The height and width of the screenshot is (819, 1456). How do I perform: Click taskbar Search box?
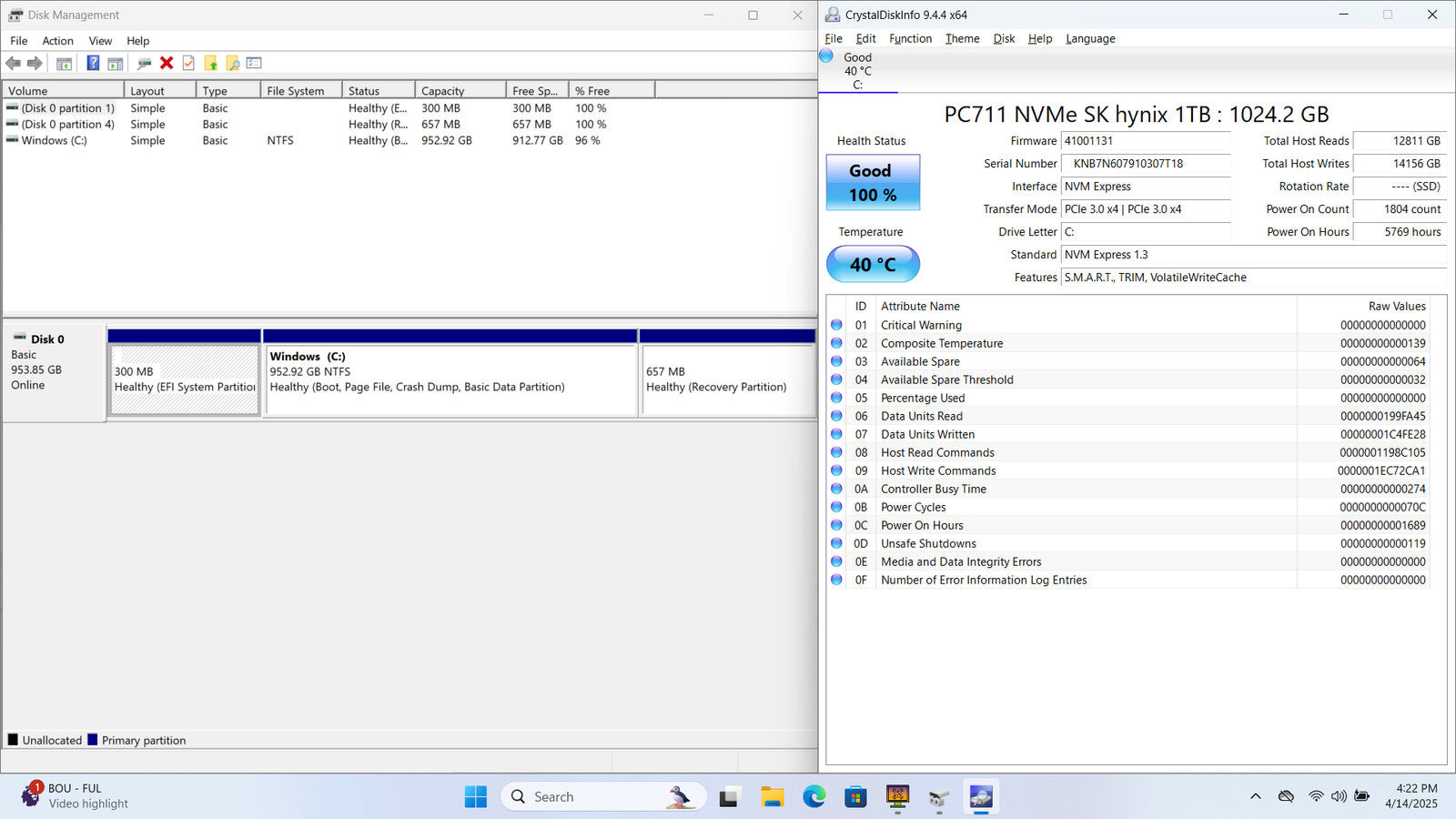(603, 797)
